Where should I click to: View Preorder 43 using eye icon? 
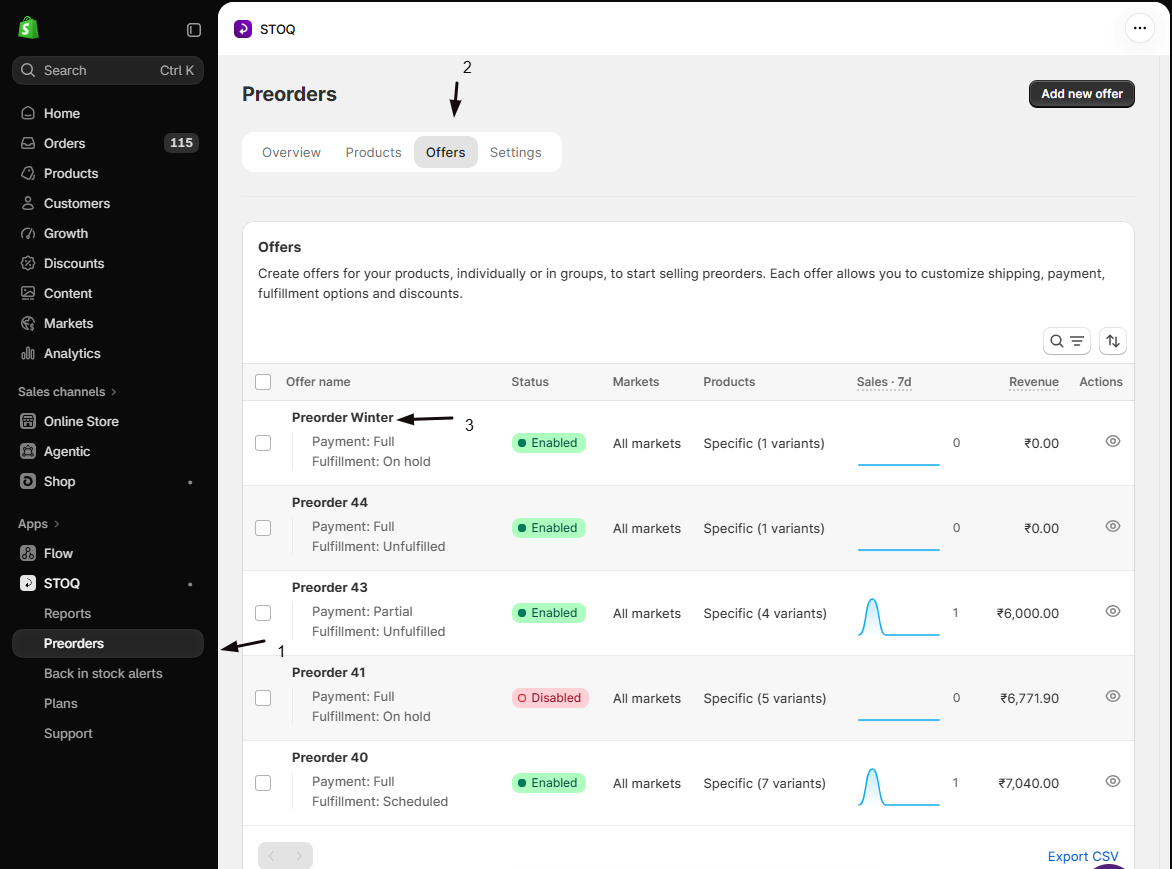click(x=1112, y=611)
